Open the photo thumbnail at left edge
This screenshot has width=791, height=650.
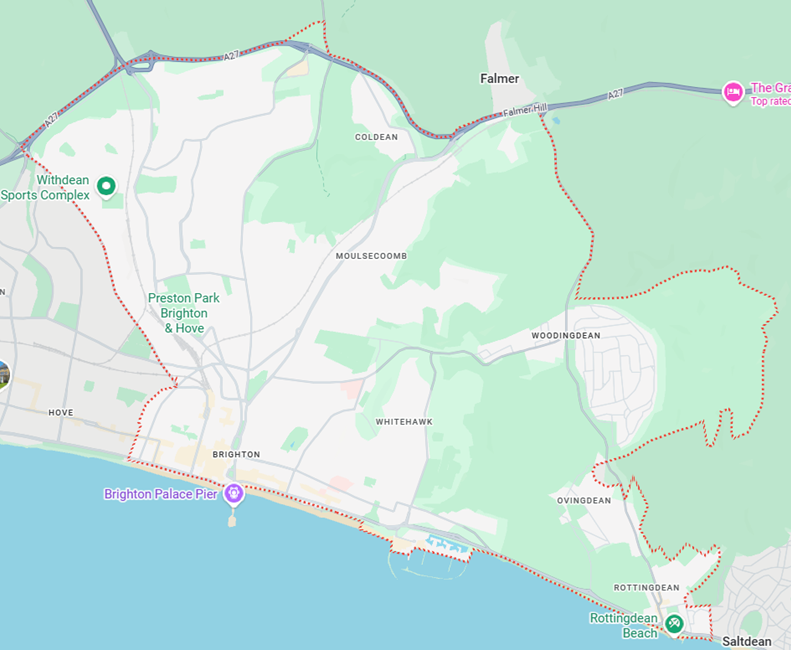4,375
